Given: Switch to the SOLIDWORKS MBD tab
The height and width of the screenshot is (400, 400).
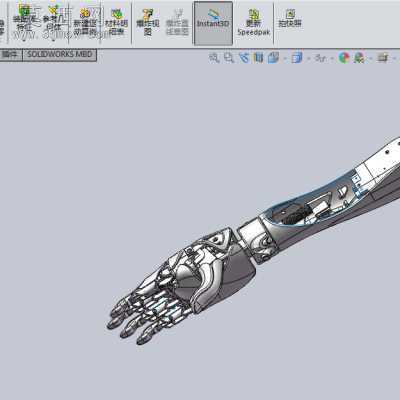Looking at the screenshot, I should (x=60, y=55).
